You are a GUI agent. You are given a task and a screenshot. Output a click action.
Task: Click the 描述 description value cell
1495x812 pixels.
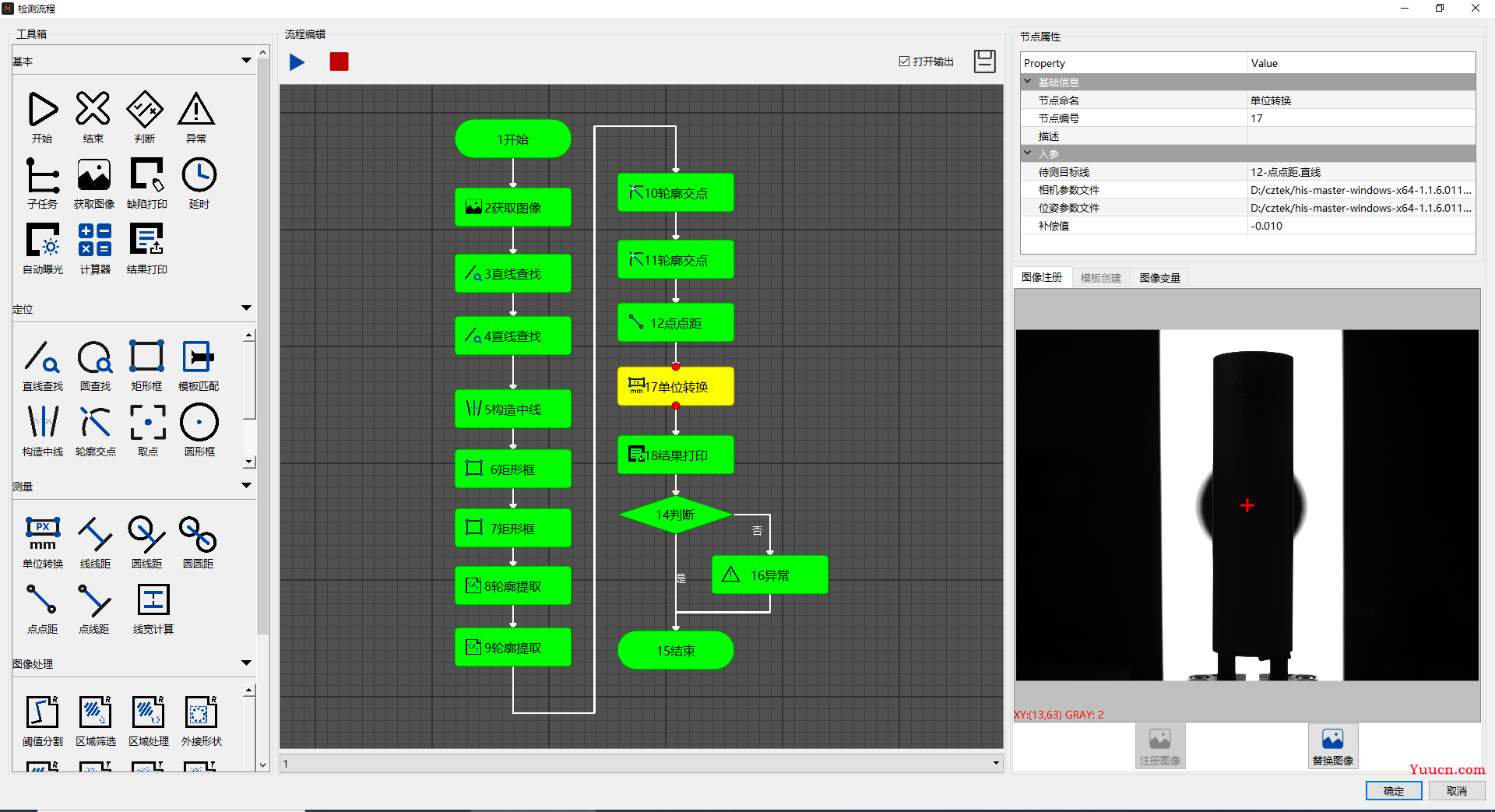point(1361,136)
